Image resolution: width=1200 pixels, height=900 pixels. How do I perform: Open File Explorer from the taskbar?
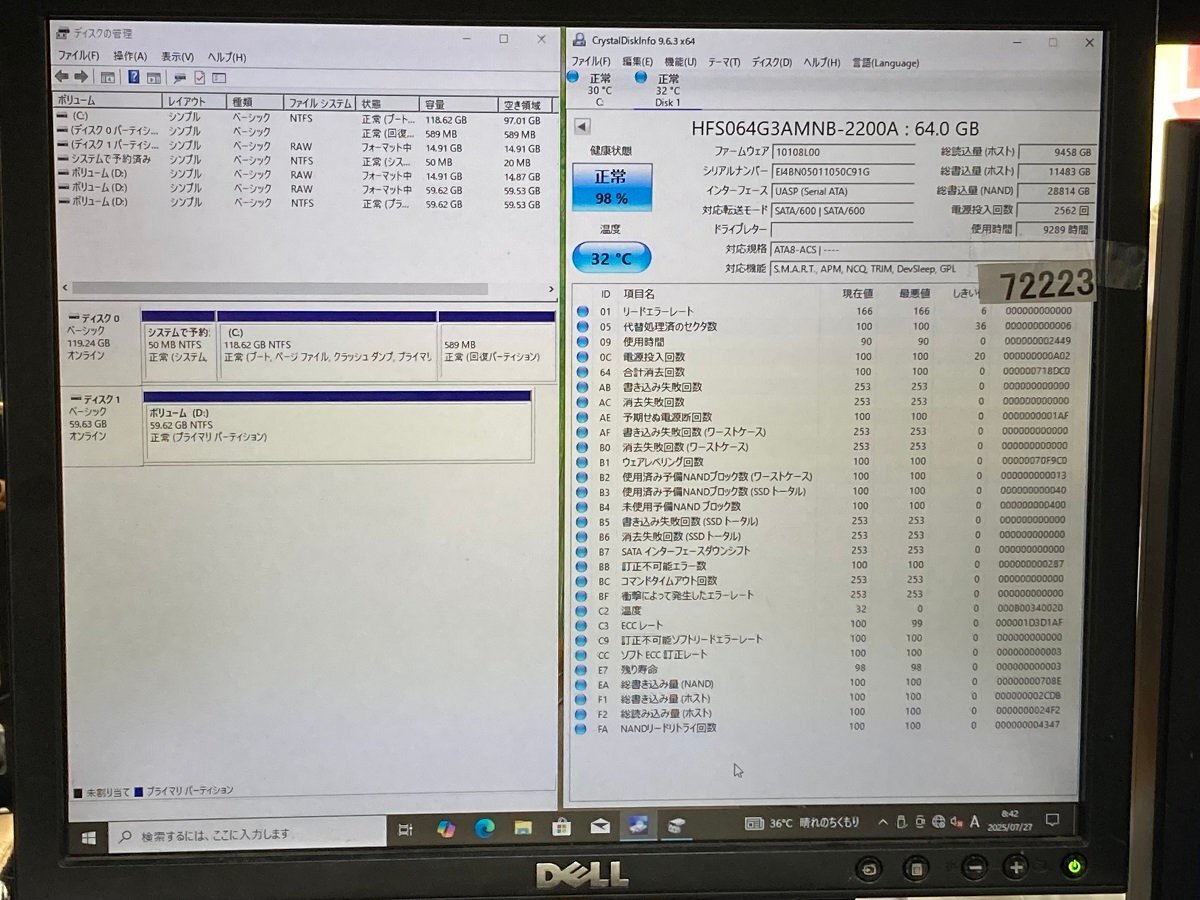523,827
